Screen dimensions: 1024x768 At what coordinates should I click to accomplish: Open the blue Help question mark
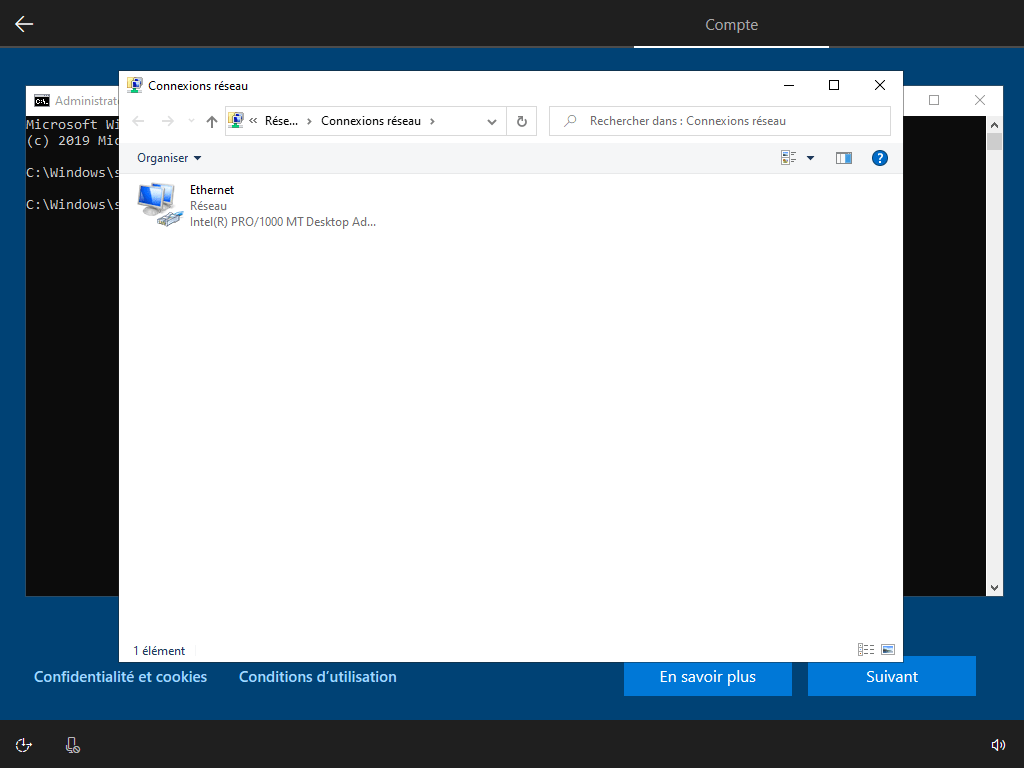pyautogui.click(x=880, y=158)
